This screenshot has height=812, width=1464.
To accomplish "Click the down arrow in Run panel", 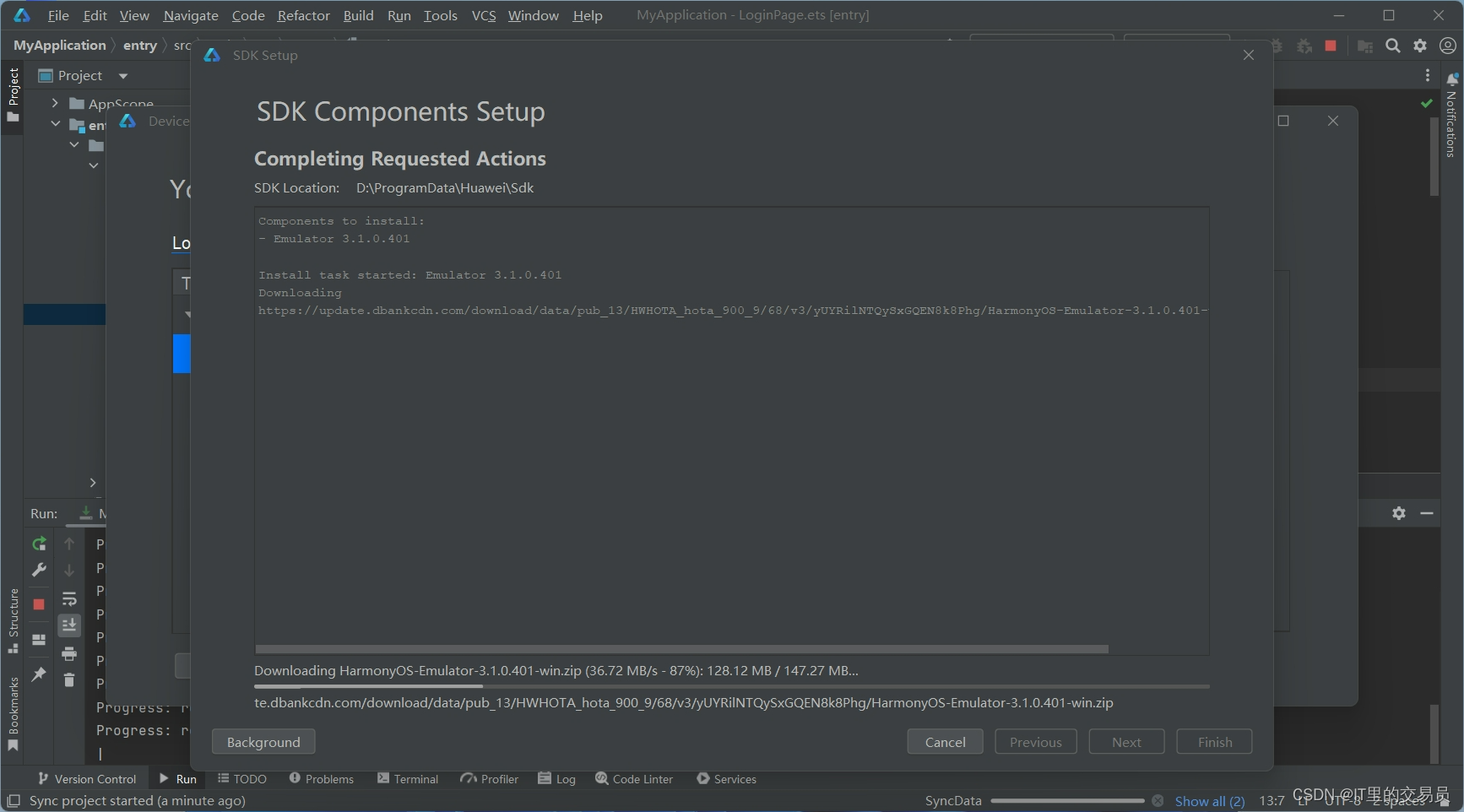I will click(x=69, y=571).
